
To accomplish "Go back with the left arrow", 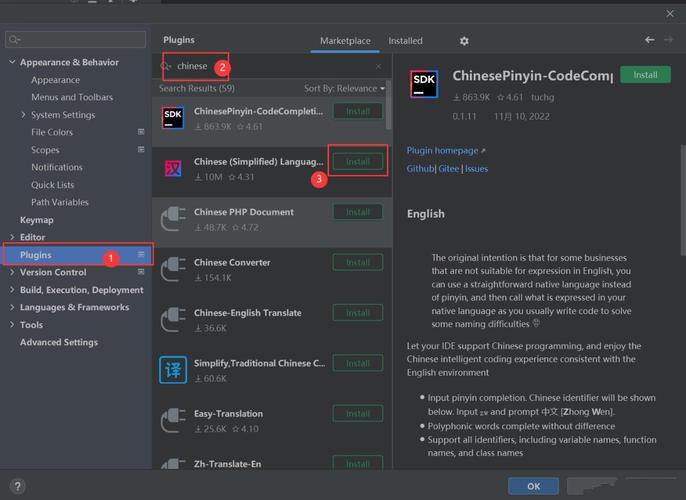I will [650, 40].
